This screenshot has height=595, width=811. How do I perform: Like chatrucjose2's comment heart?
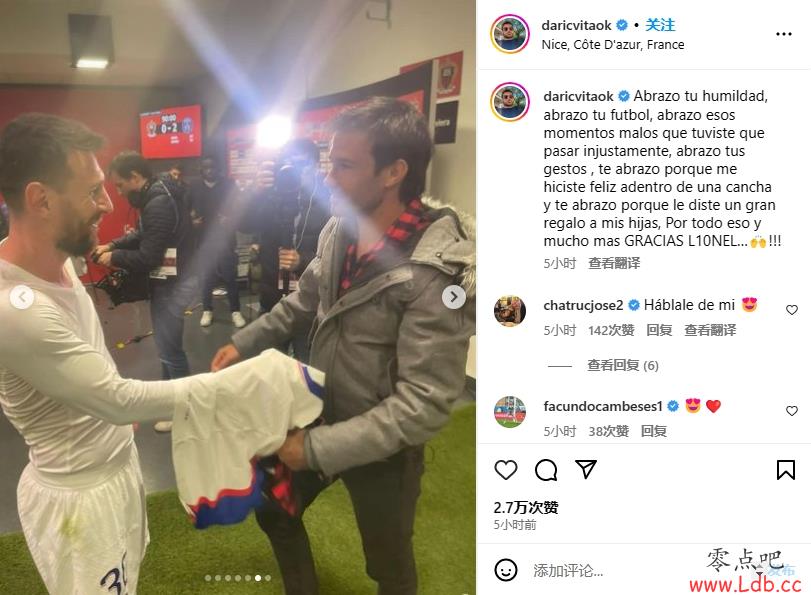click(791, 310)
